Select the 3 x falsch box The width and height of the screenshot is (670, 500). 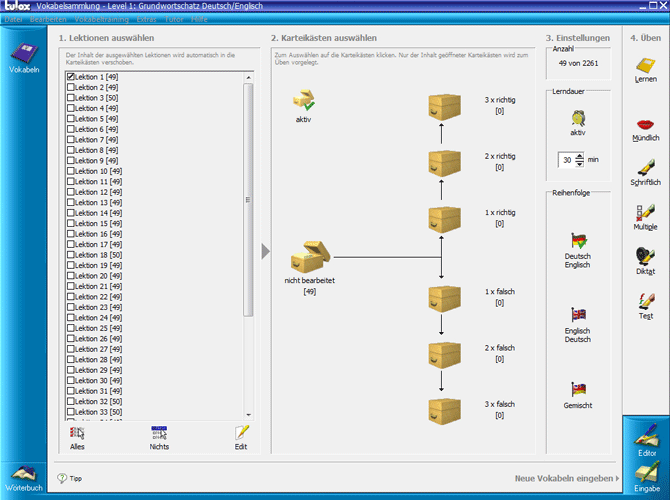[444, 411]
